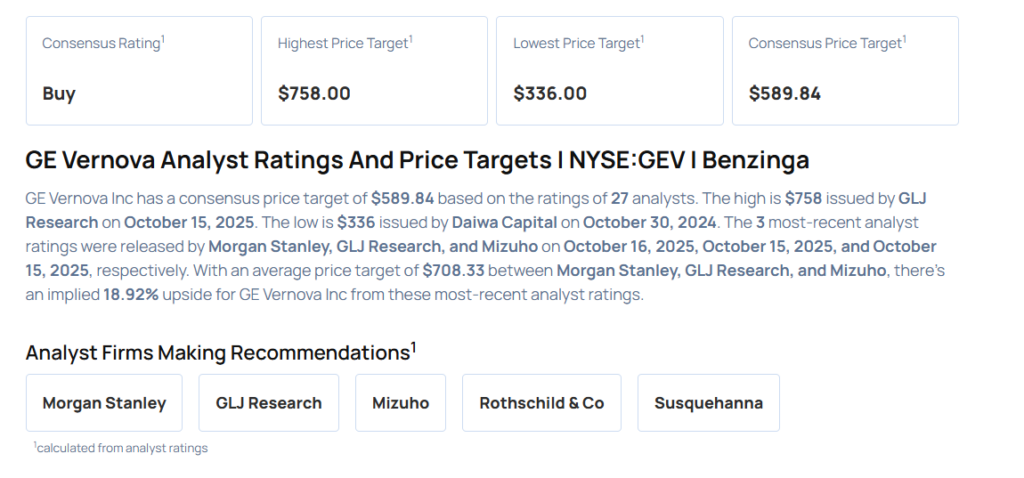Click the Highest Price Target card label
This screenshot has width=1024, height=478.
point(345,44)
